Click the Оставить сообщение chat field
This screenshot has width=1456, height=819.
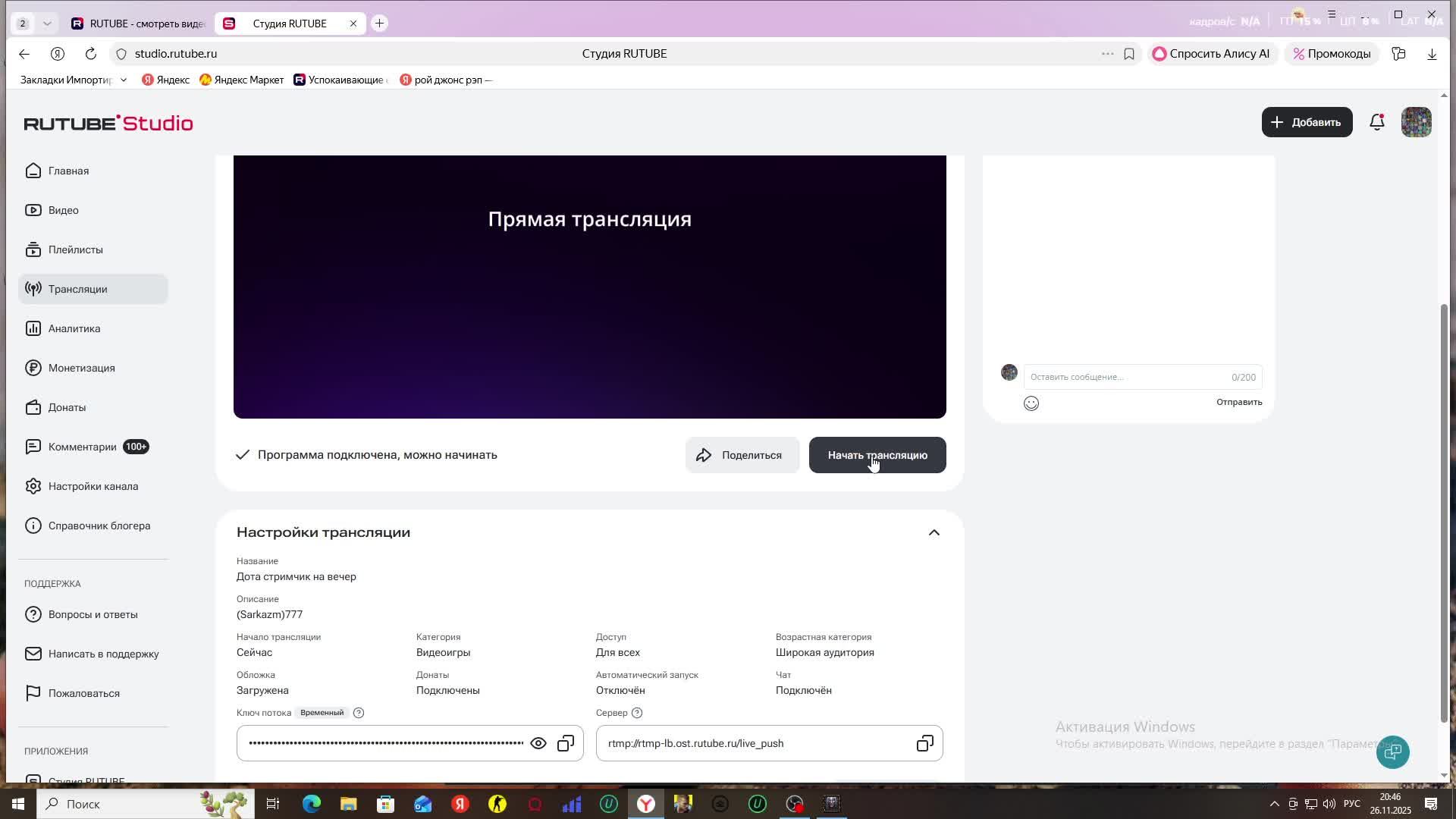pos(1122,376)
